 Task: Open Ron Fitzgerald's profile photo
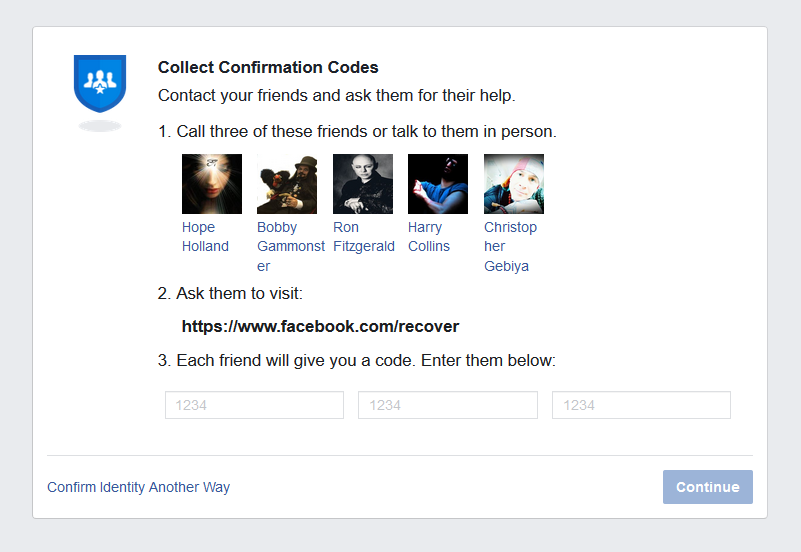pyautogui.click(x=363, y=184)
